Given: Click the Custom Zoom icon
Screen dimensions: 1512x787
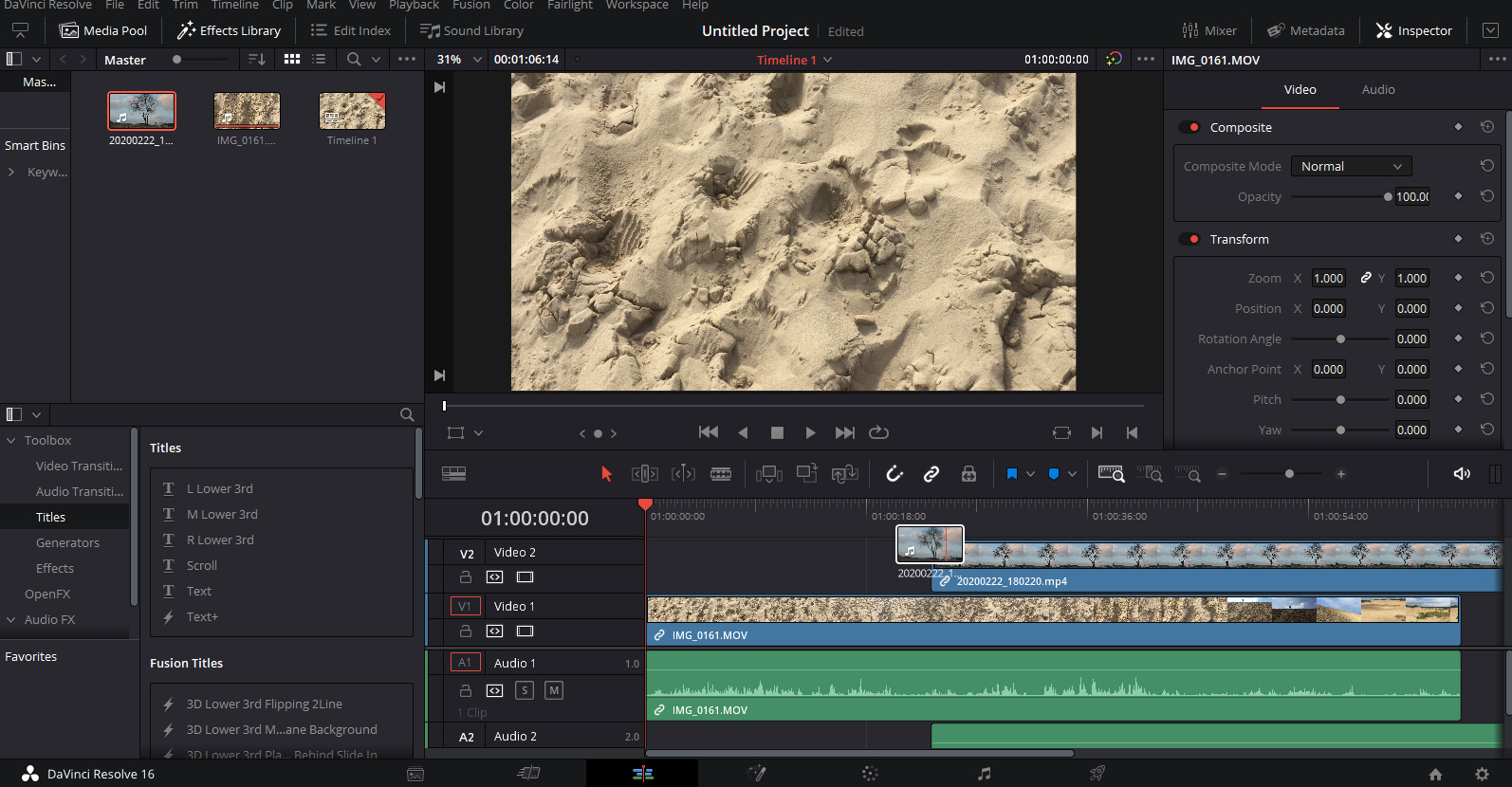Looking at the screenshot, I should pos(1188,474).
